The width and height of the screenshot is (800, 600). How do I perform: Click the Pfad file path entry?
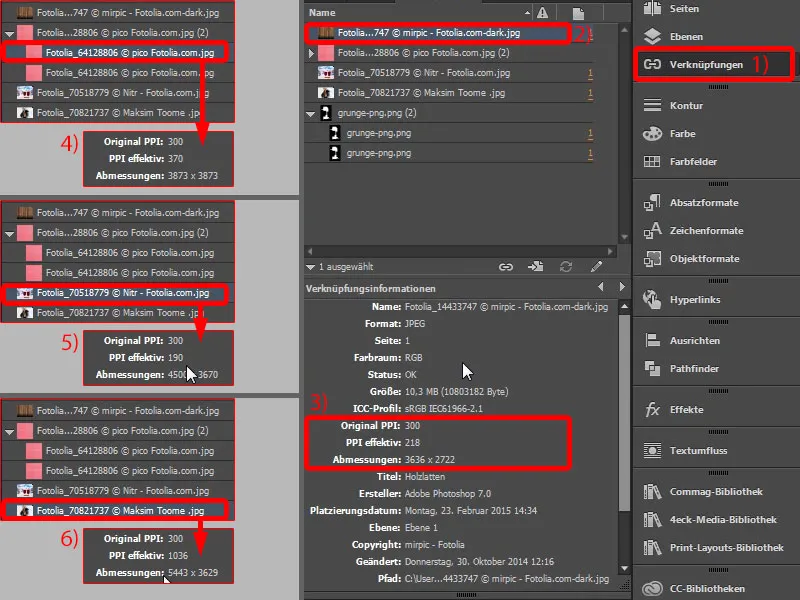493,579
